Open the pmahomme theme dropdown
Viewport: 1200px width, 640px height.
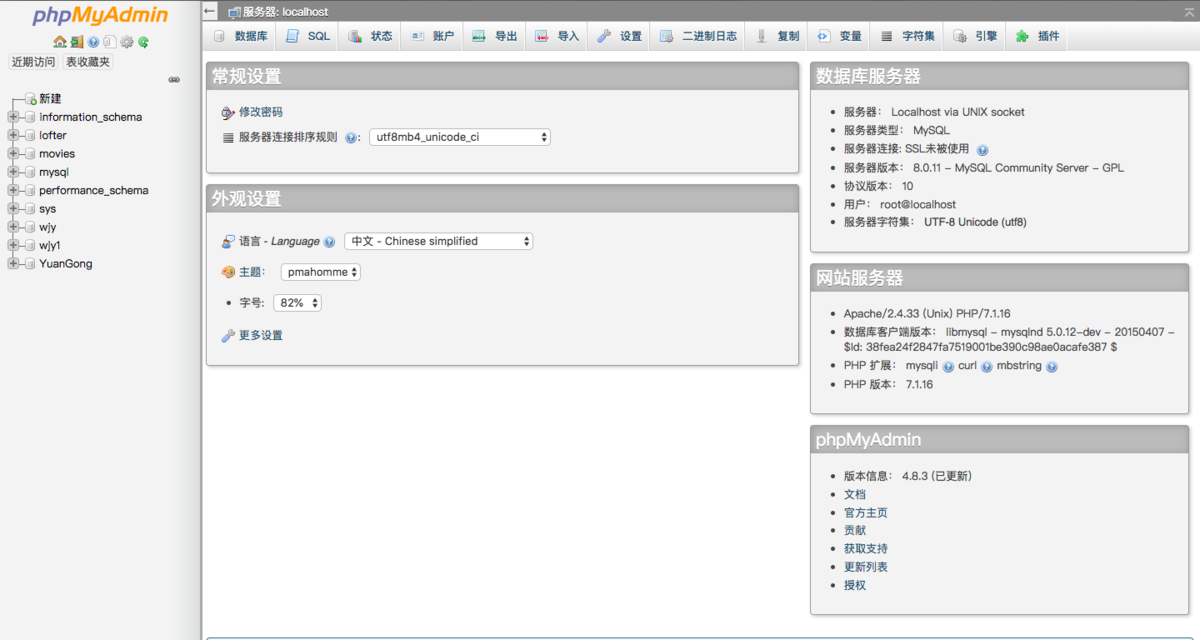click(321, 272)
